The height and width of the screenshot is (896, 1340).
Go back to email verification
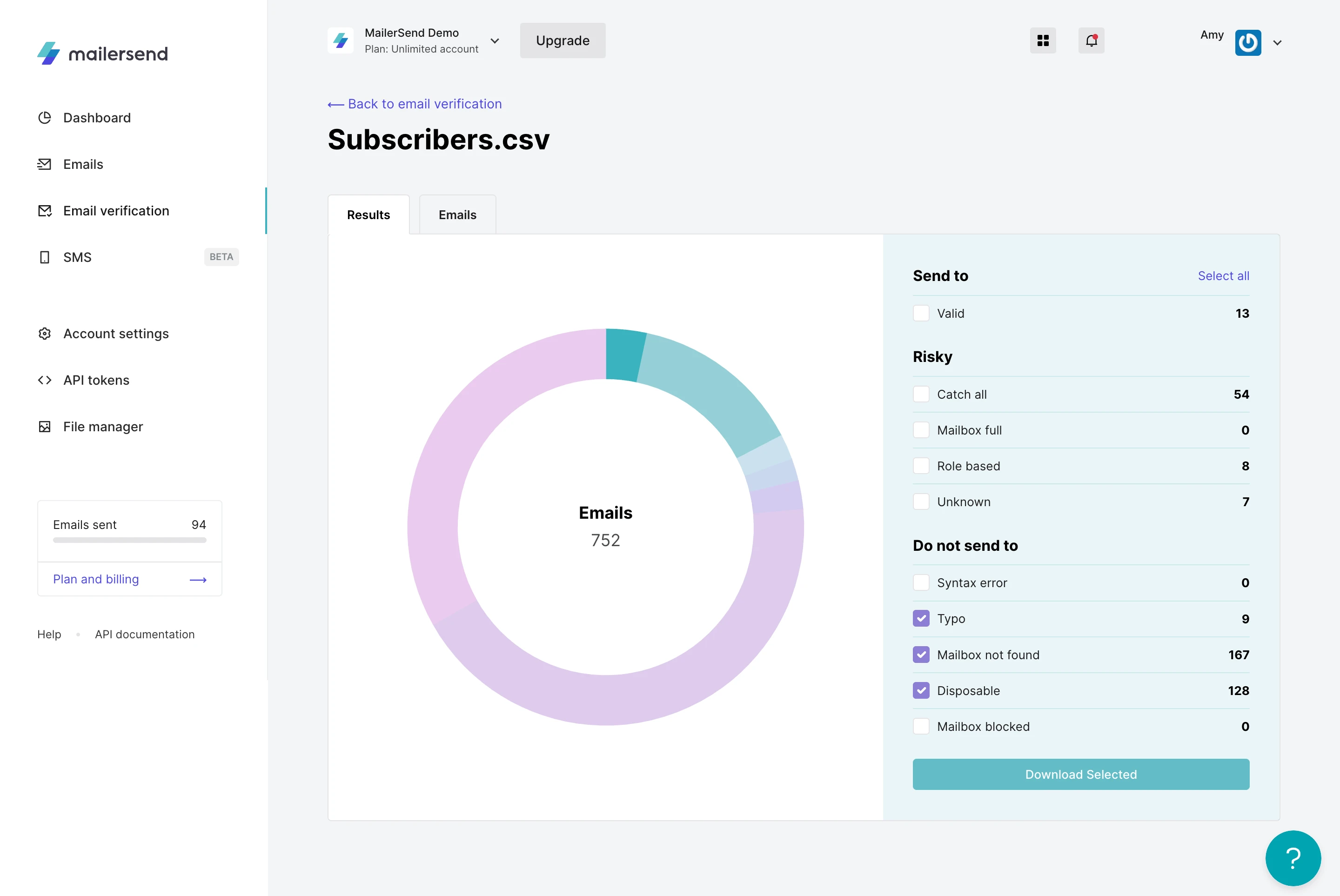pyautogui.click(x=415, y=104)
